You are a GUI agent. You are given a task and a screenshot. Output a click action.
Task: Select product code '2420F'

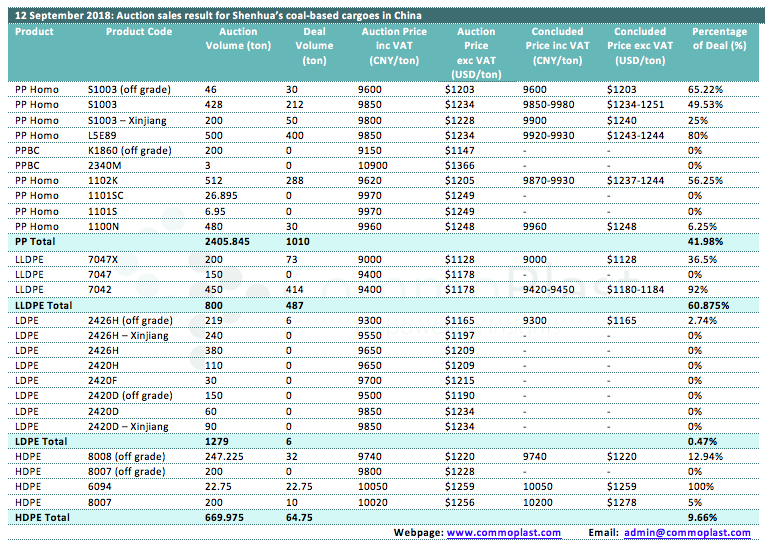coord(102,381)
